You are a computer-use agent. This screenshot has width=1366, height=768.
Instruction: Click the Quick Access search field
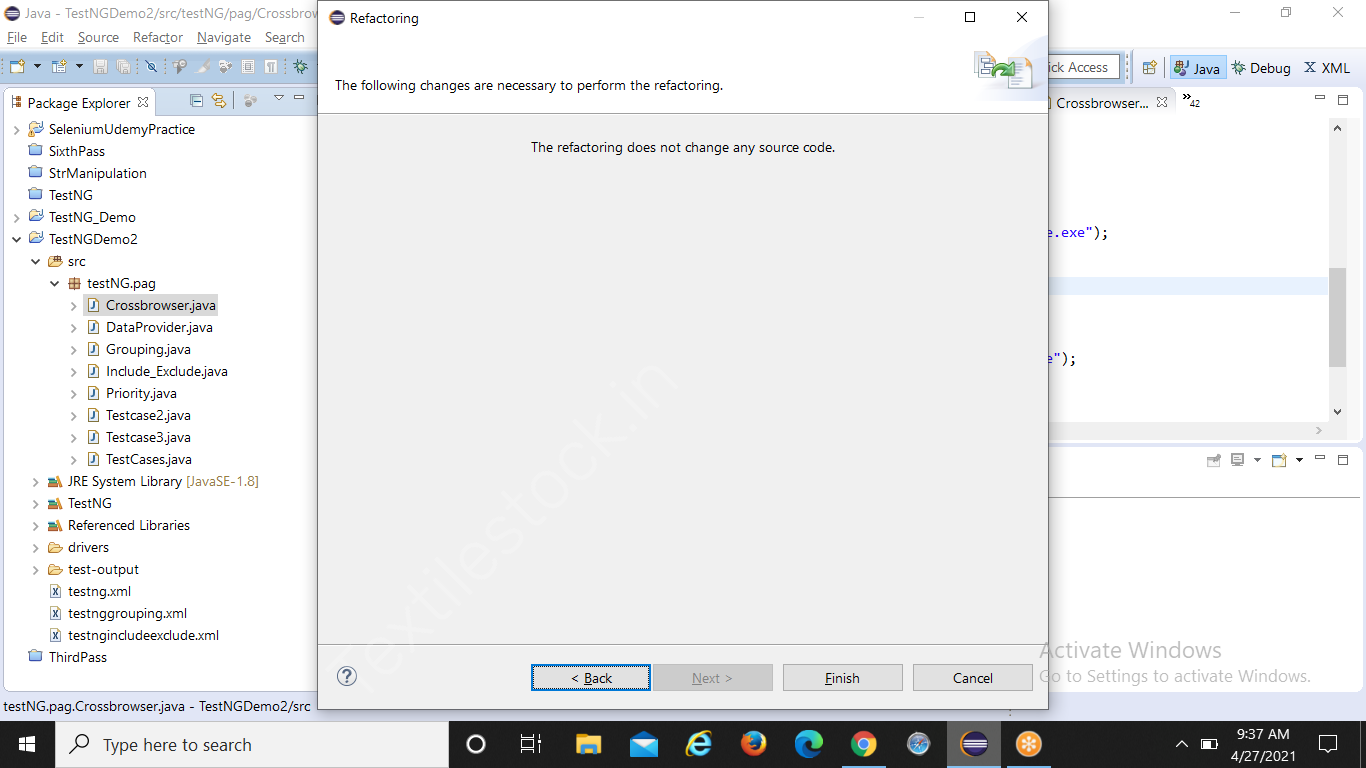pyautogui.click(x=1083, y=67)
